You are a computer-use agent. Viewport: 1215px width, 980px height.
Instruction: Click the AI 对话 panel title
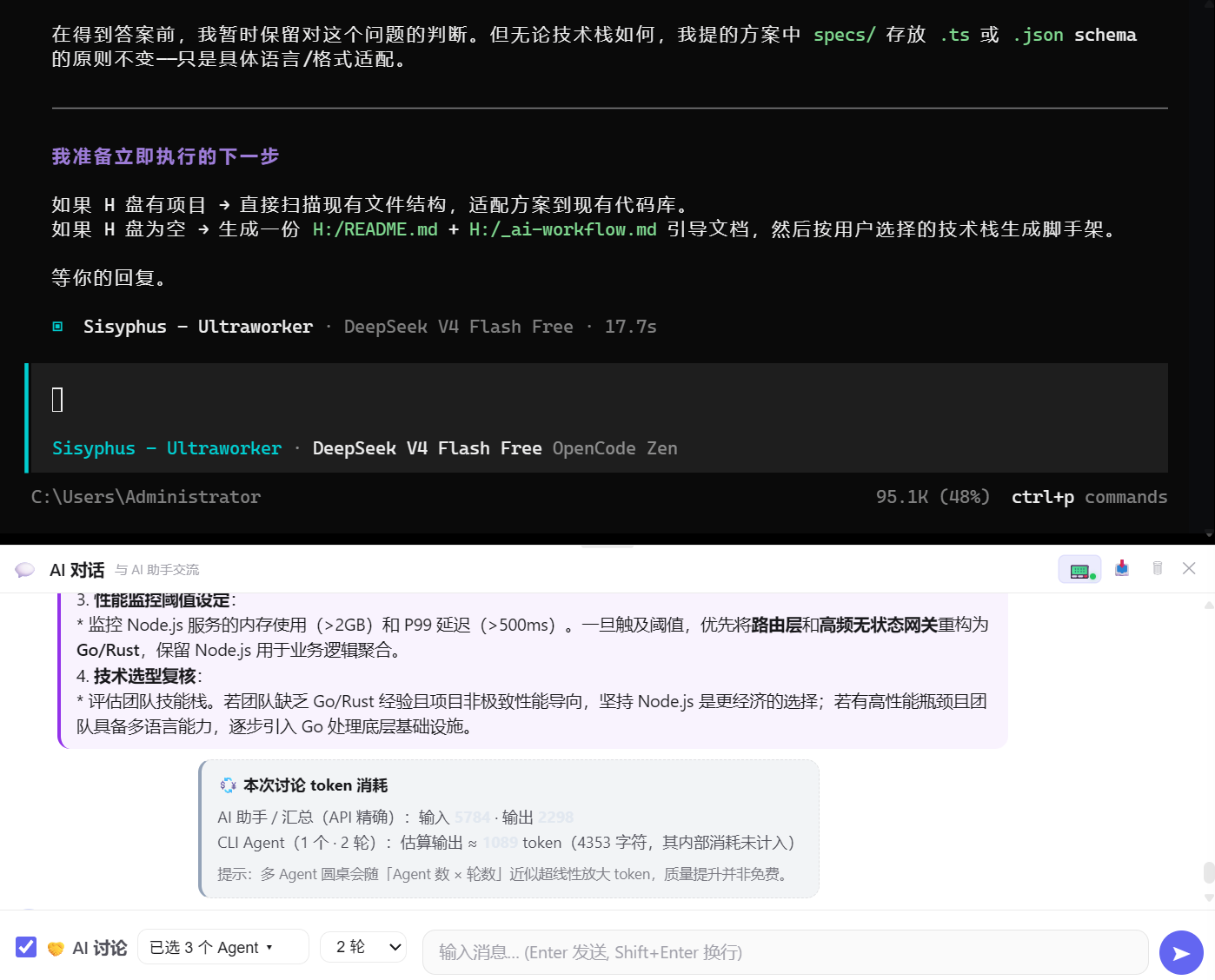tap(77, 570)
